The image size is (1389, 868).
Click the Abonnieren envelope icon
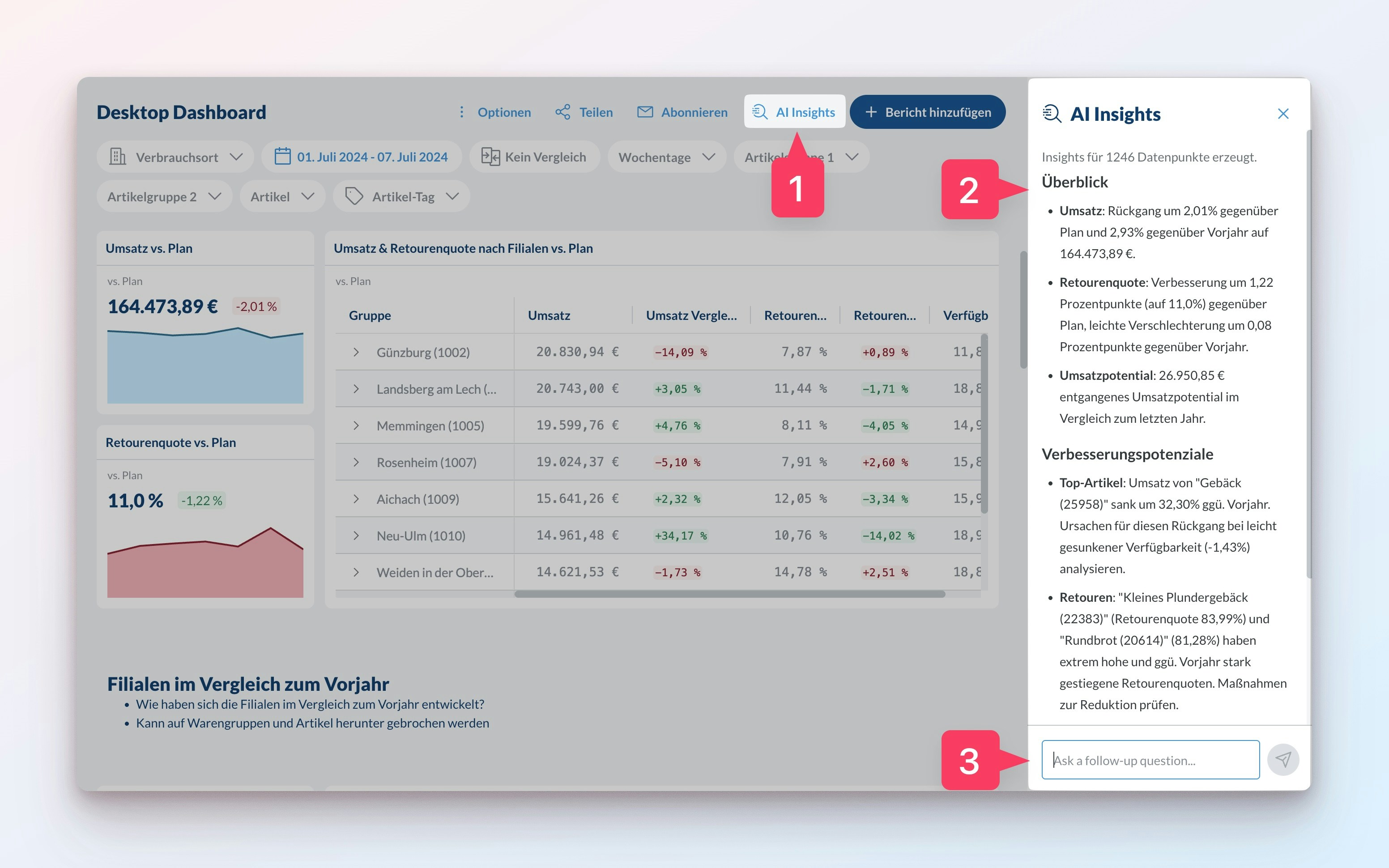[x=644, y=112]
